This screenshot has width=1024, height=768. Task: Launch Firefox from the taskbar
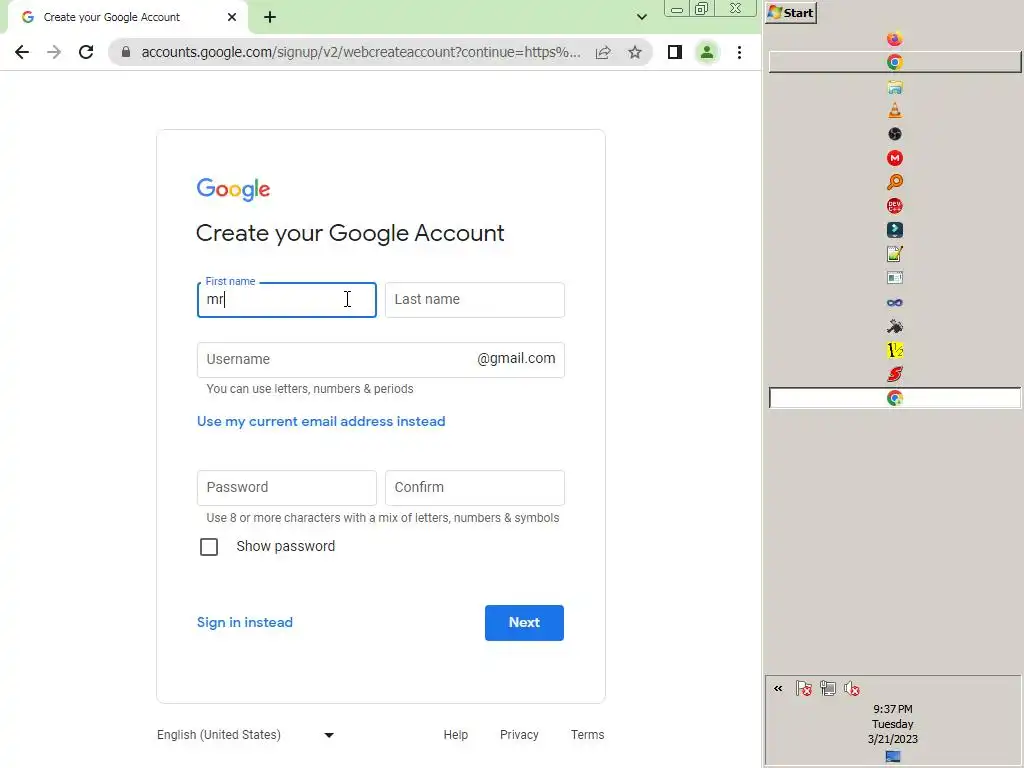pos(895,39)
